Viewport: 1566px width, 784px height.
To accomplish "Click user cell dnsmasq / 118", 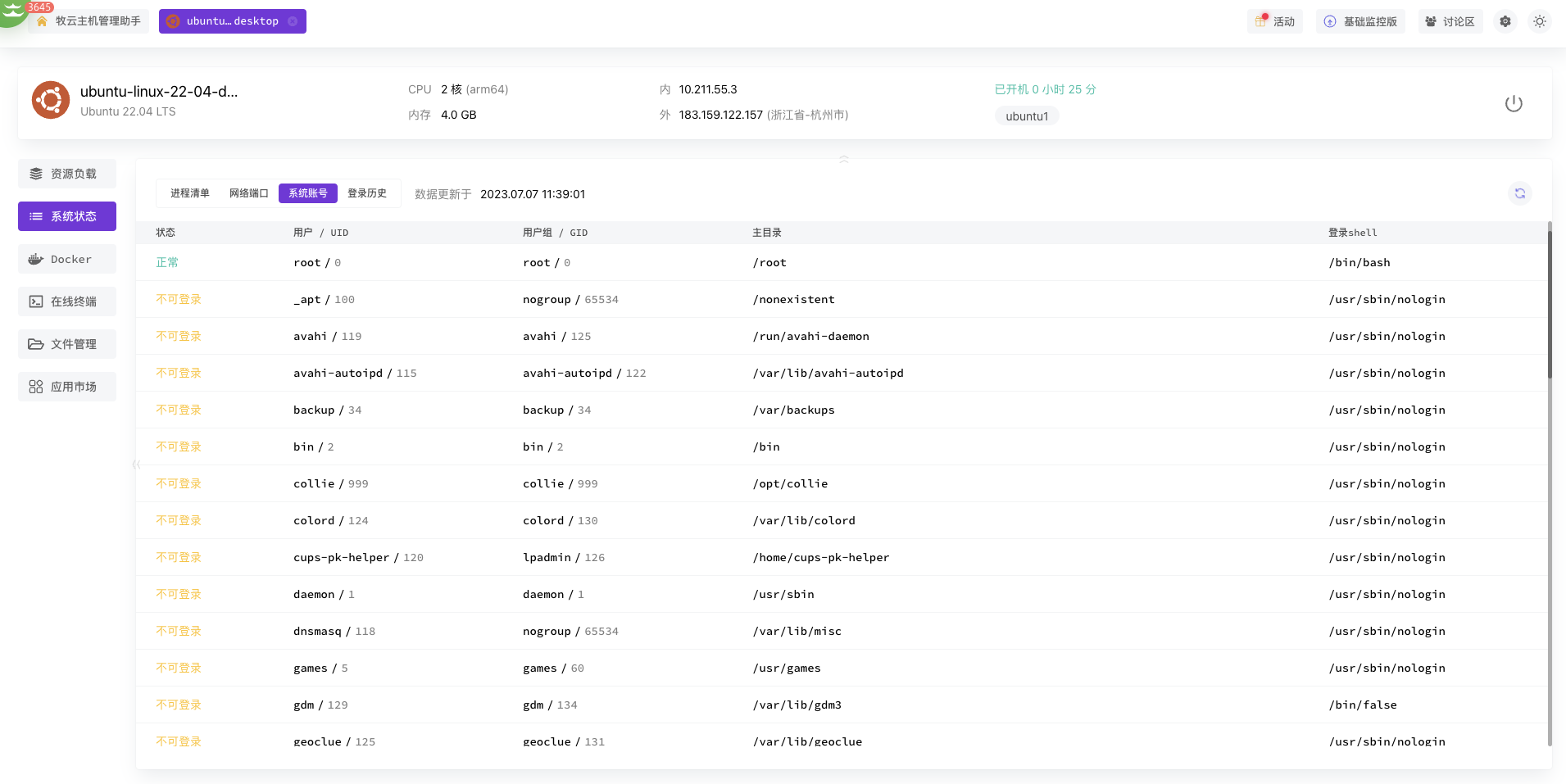I will tap(334, 631).
